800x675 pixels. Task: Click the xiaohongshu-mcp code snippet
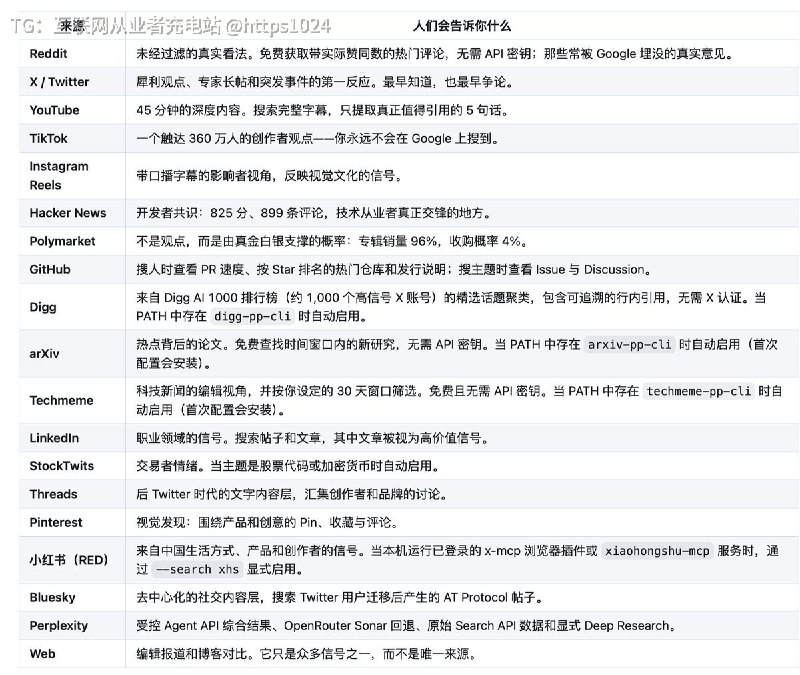[x=657, y=551]
